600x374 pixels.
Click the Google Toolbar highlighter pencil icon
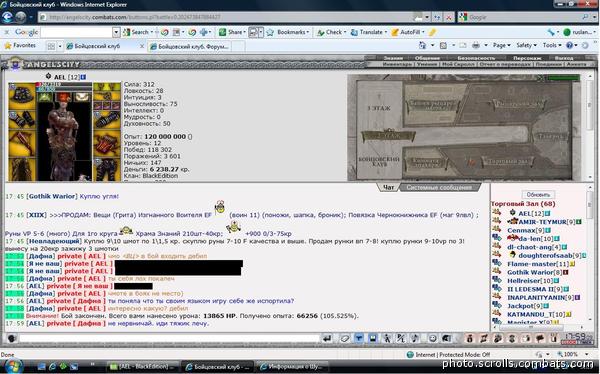point(432,33)
